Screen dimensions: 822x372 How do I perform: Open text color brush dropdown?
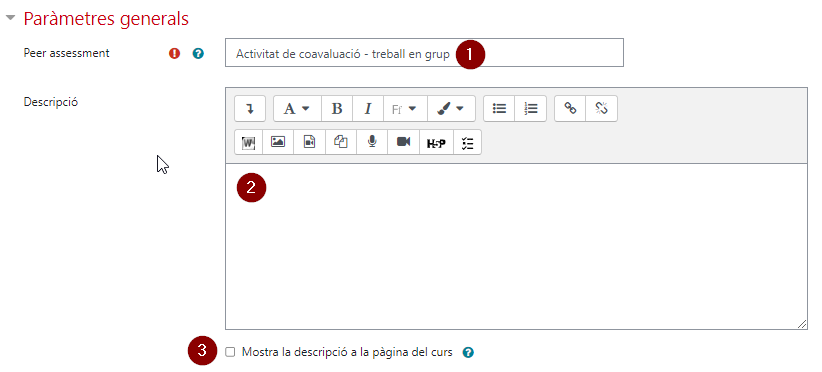(x=451, y=108)
